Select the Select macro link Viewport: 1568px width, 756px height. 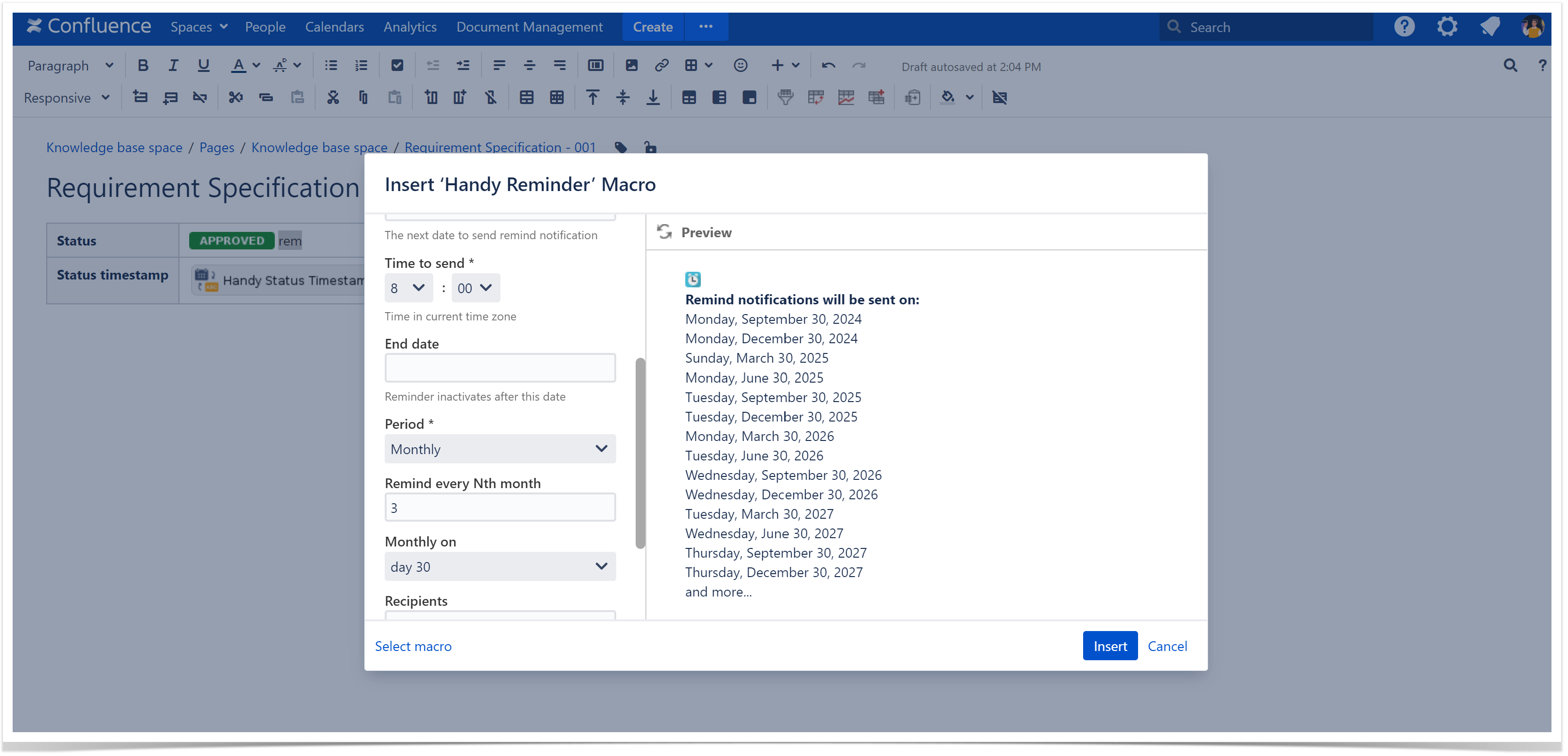tap(414, 646)
